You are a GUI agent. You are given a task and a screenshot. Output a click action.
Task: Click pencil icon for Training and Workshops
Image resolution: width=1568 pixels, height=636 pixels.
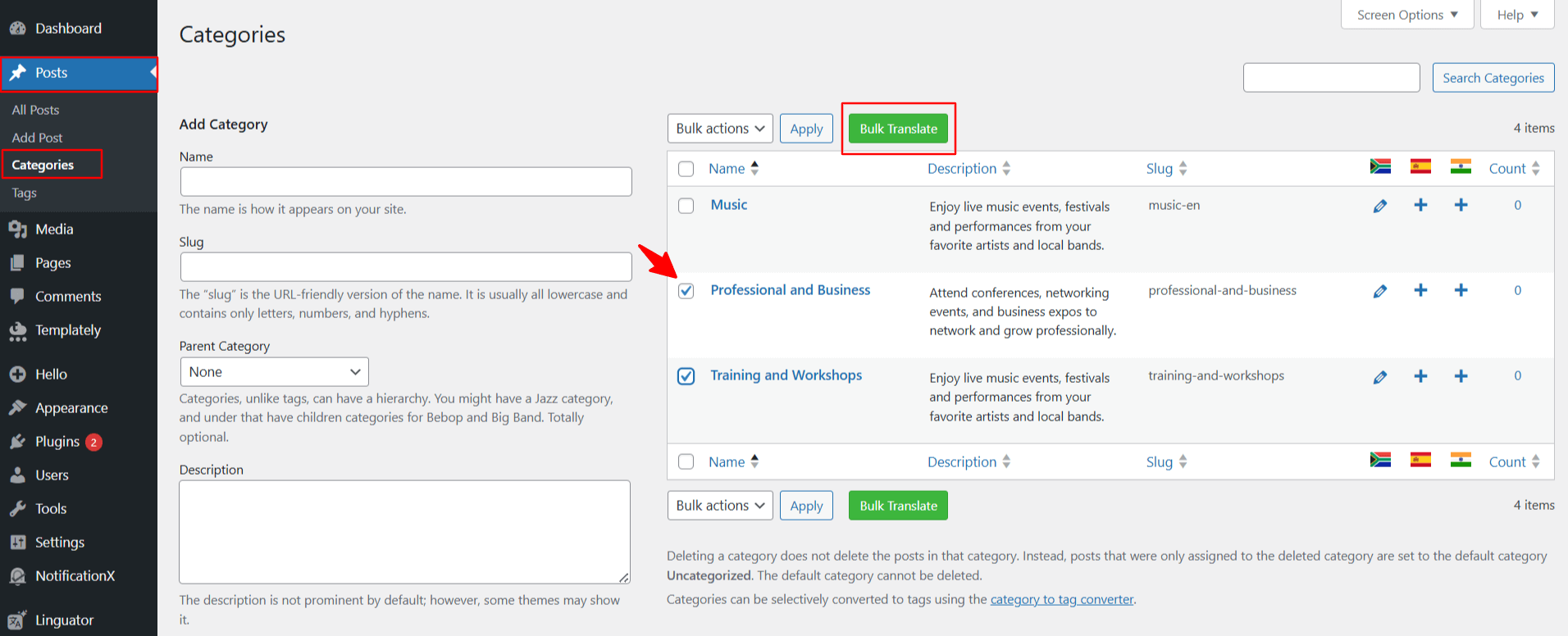pyautogui.click(x=1380, y=377)
